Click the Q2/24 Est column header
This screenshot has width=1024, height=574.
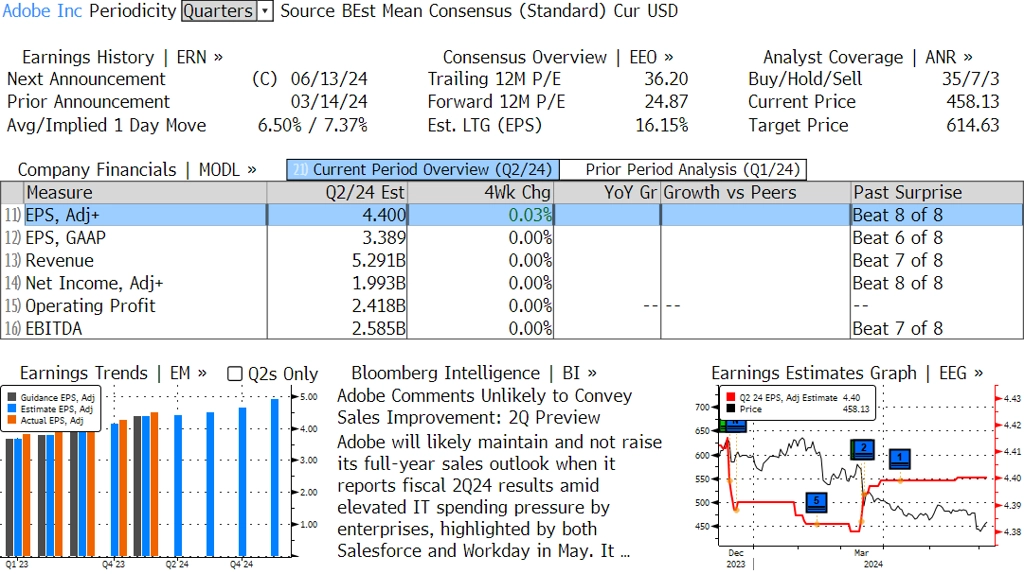pos(337,193)
